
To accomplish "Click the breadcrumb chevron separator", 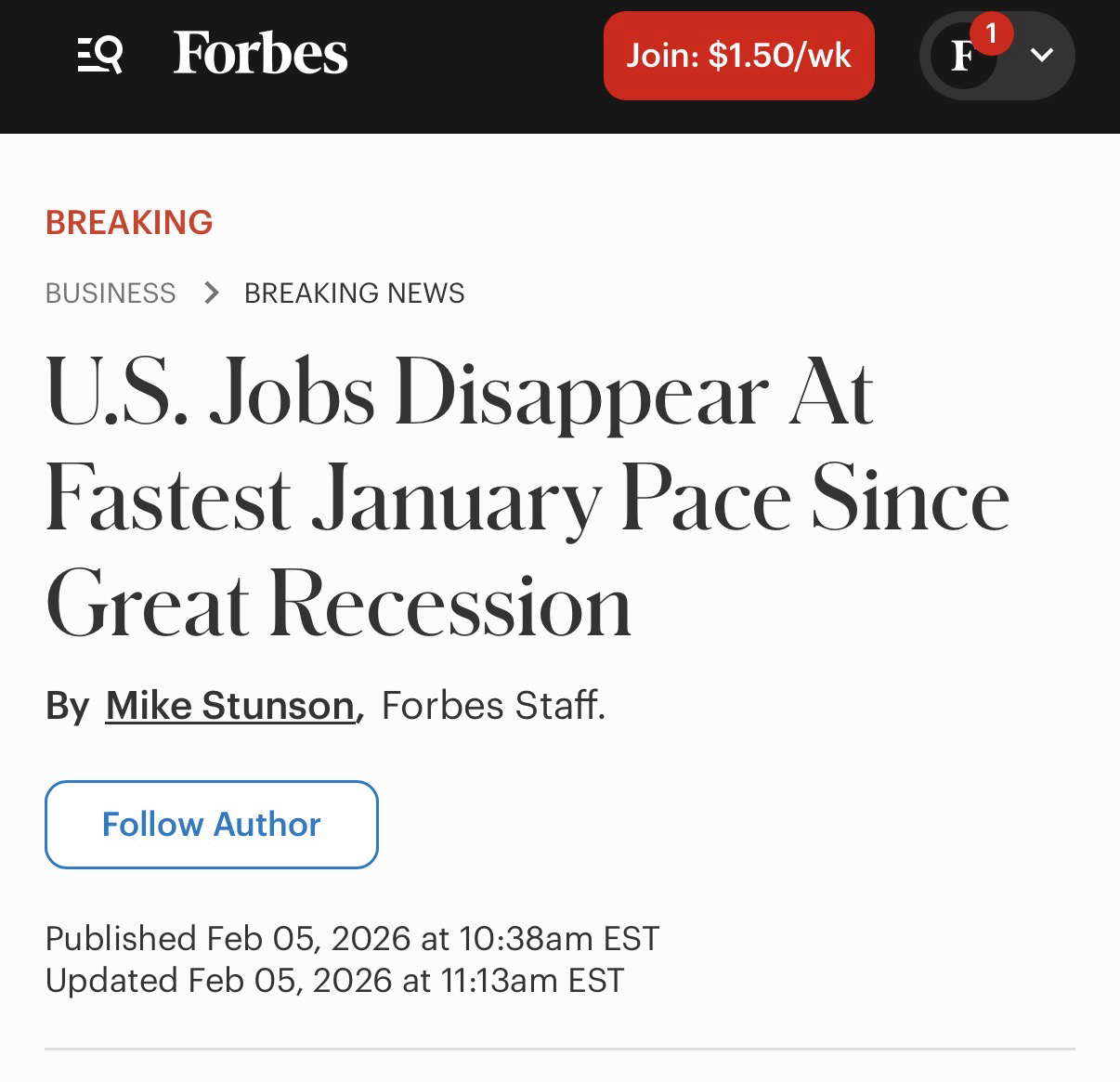I will point(212,293).
